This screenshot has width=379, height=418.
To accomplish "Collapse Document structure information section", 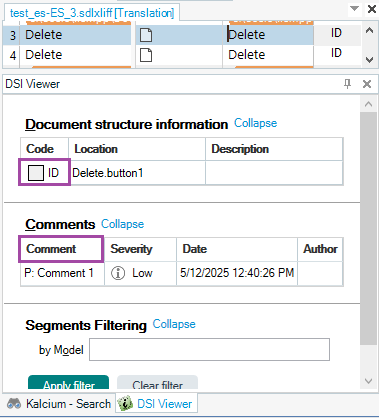I will coord(255,123).
